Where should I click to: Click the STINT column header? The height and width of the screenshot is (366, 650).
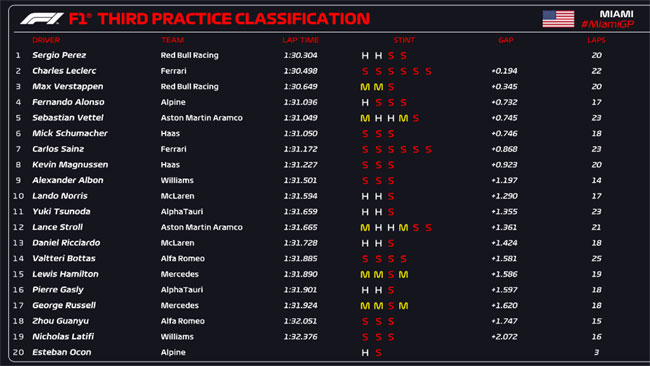(404, 40)
